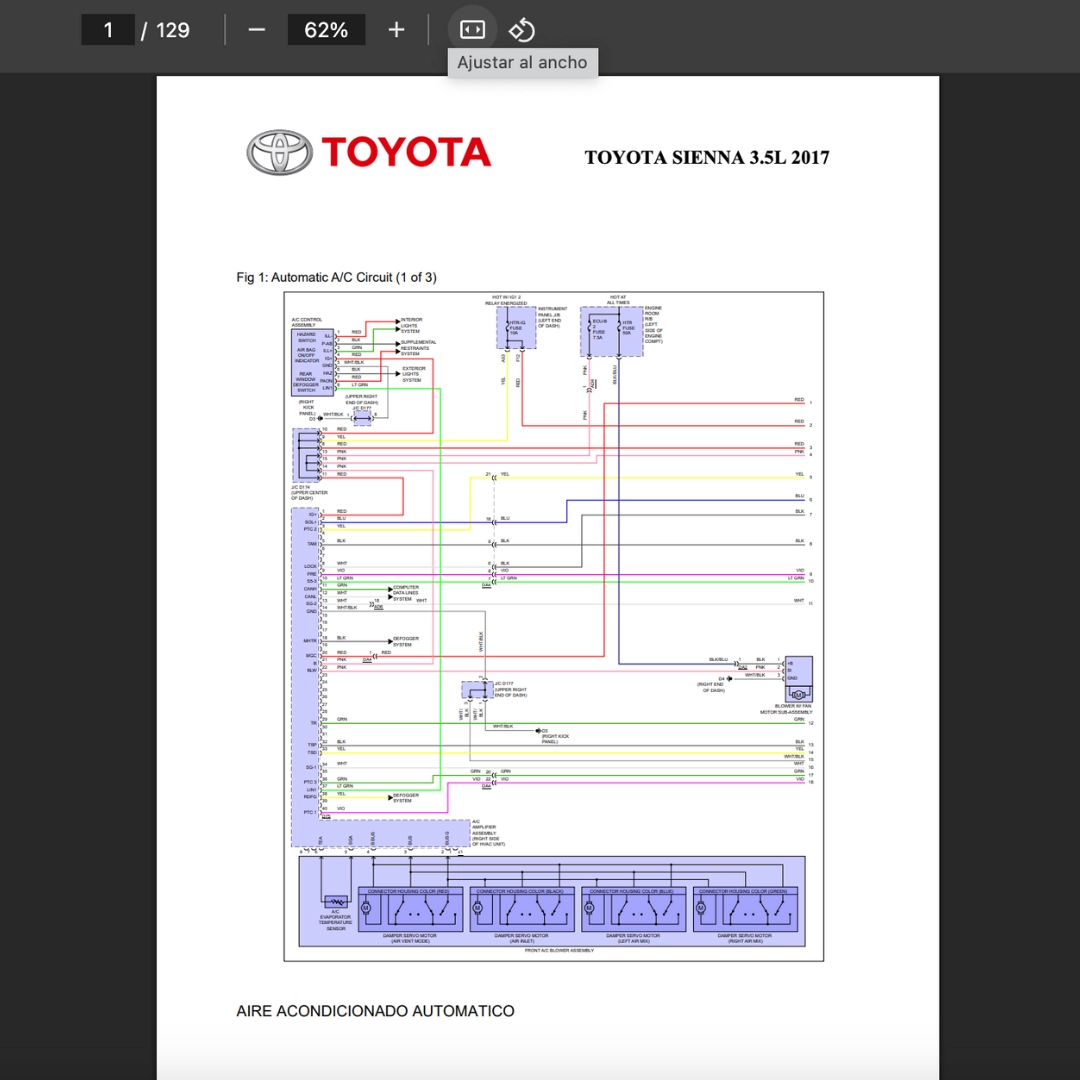Screen dimensions: 1080x1080
Task: Click the page number input field
Action: [x=108, y=30]
